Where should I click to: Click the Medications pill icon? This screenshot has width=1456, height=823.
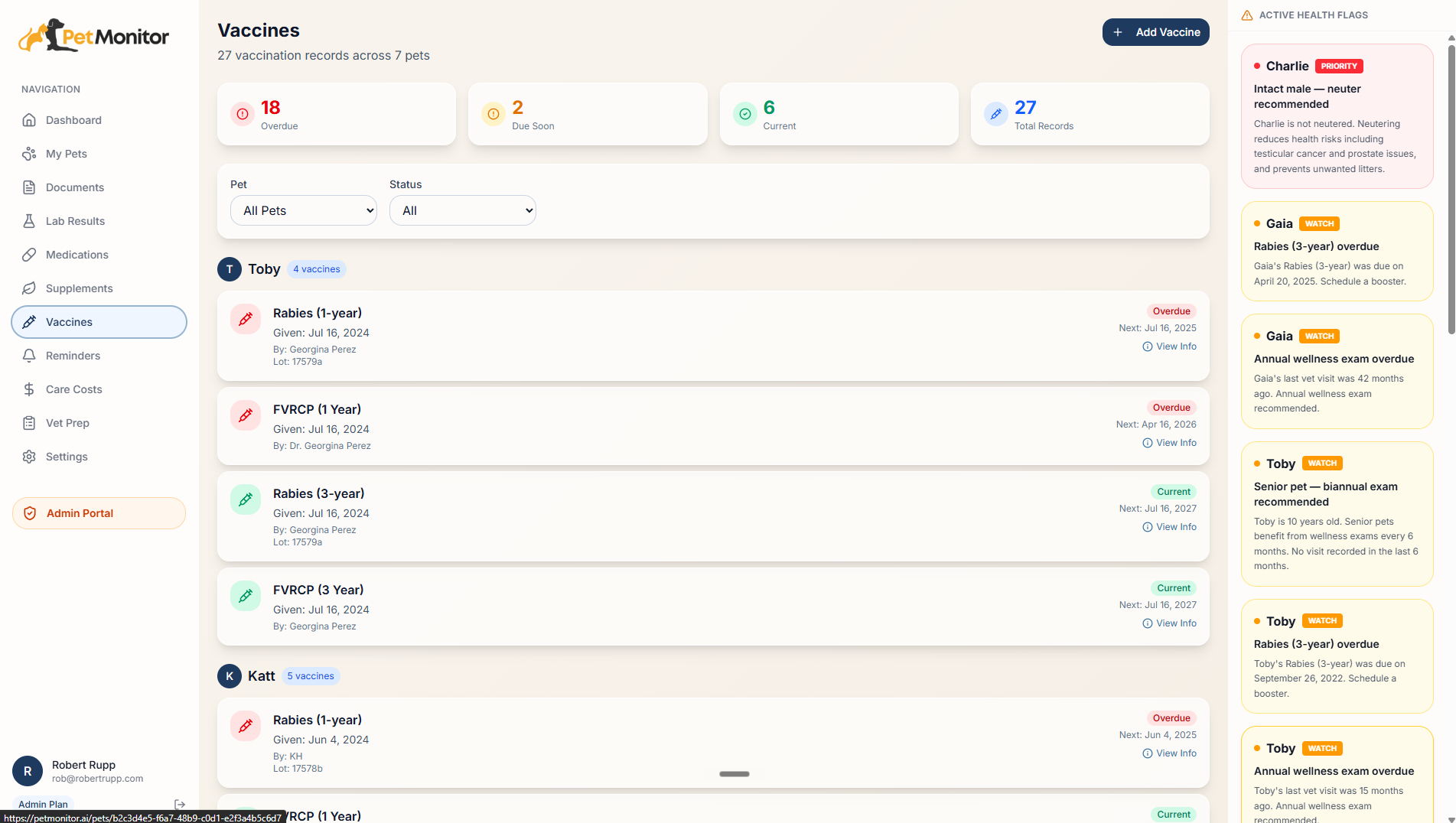29,255
